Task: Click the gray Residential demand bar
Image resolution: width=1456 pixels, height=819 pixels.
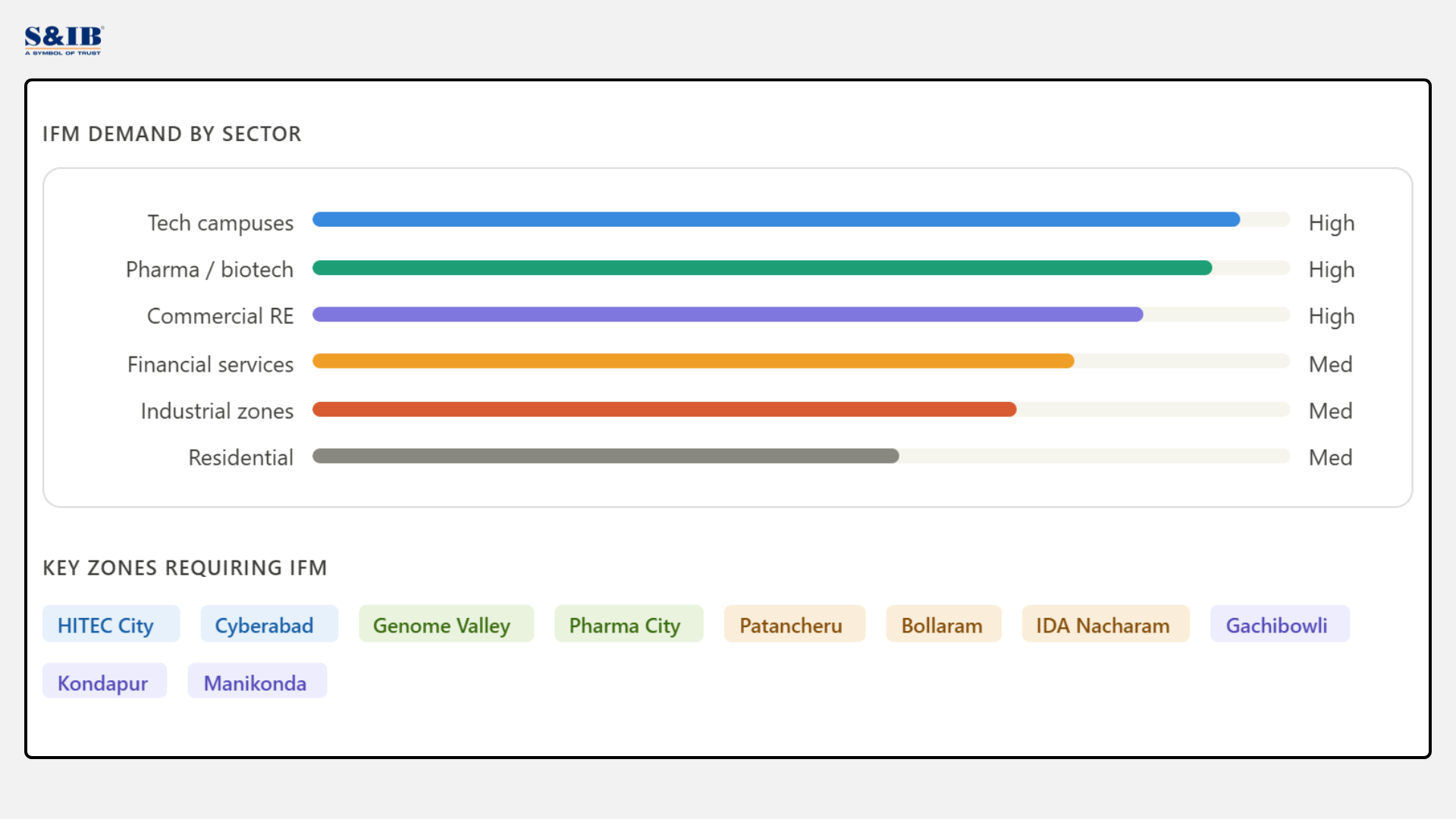Action: tap(605, 456)
